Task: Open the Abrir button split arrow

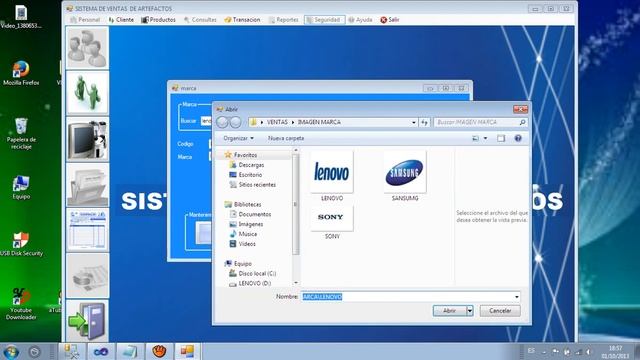Action: pyautogui.click(x=470, y=311)
